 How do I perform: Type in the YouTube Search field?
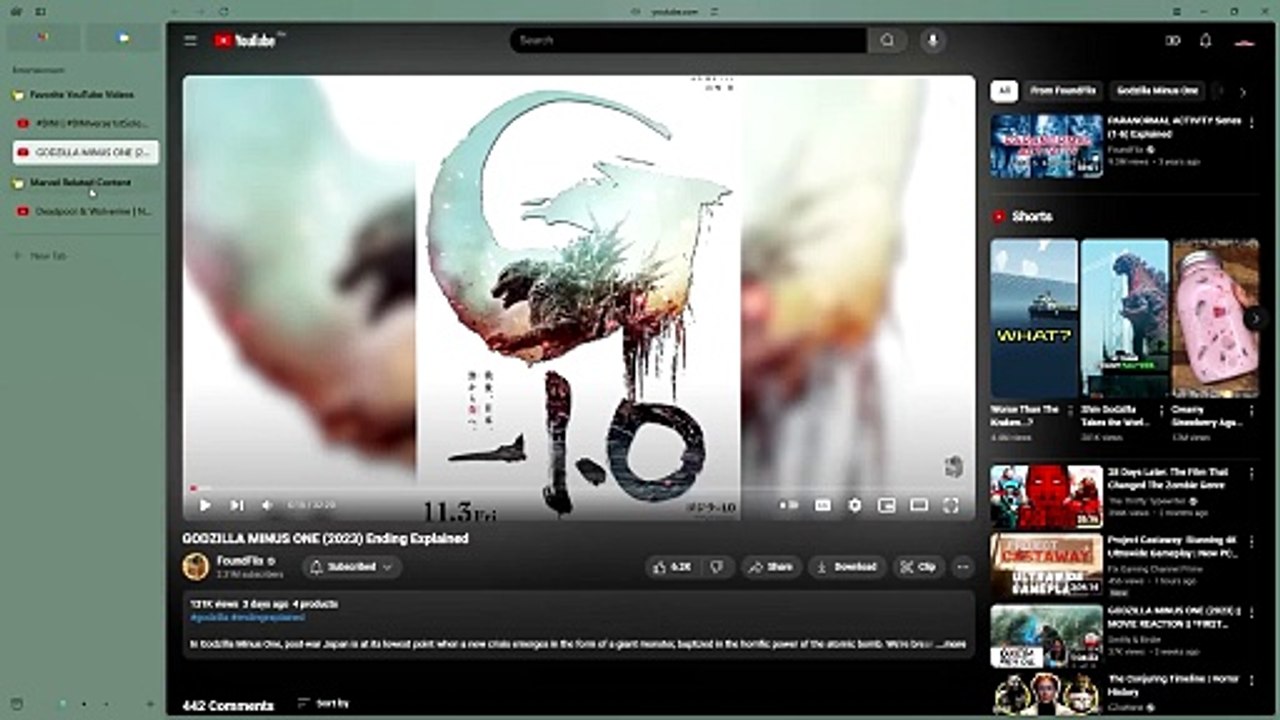688,40
